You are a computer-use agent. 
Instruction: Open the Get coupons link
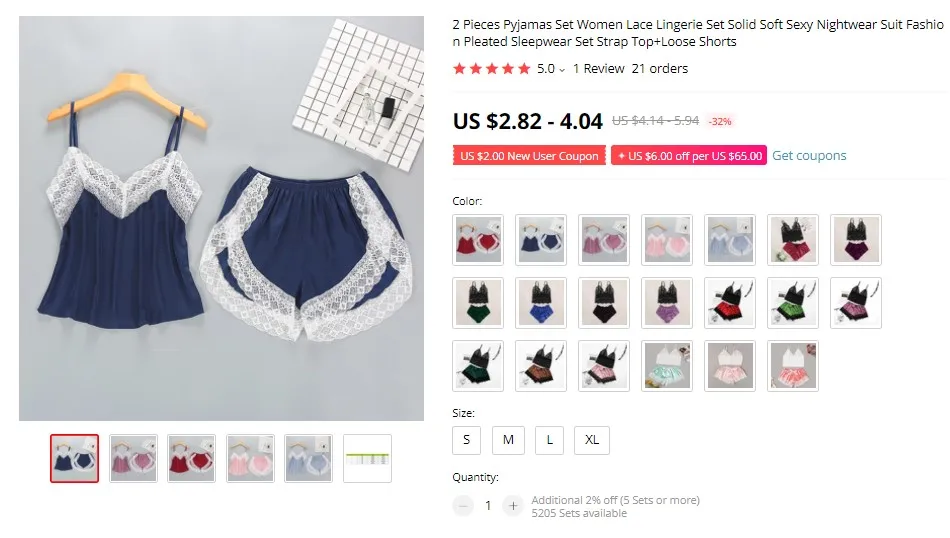(809, 156)
